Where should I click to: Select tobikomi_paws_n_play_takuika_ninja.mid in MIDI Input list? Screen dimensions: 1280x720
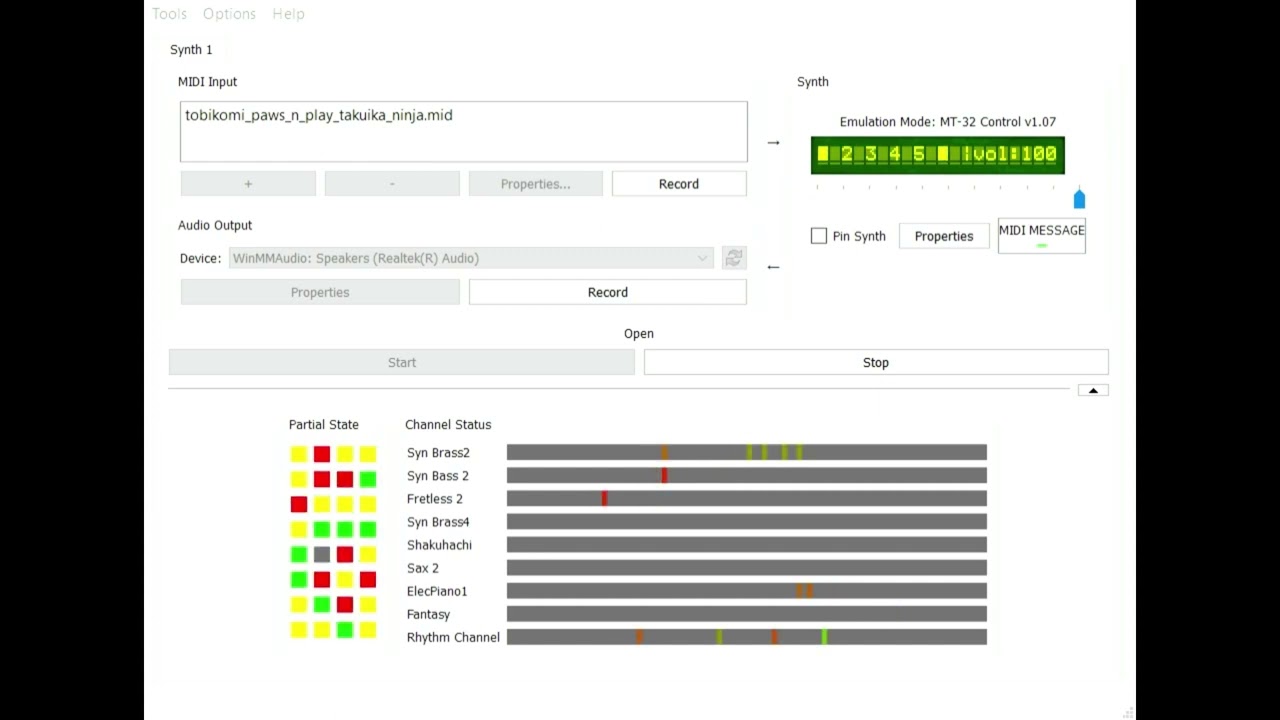coord(319,115)
